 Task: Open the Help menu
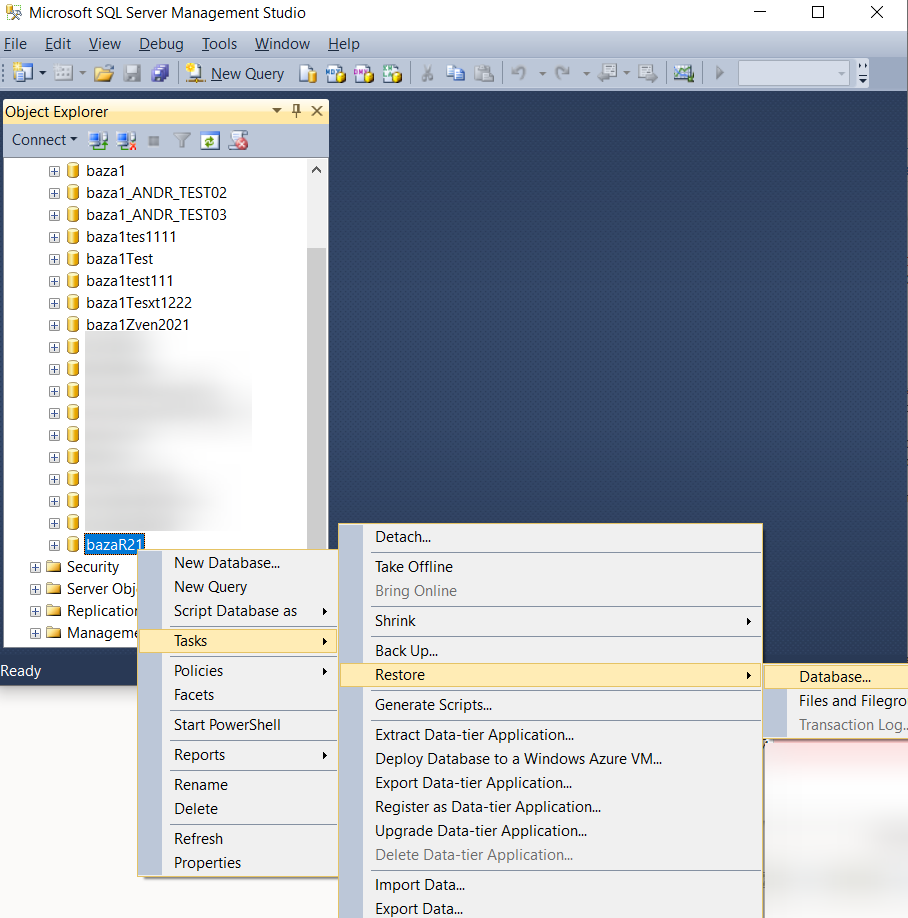tap(344, 44)
